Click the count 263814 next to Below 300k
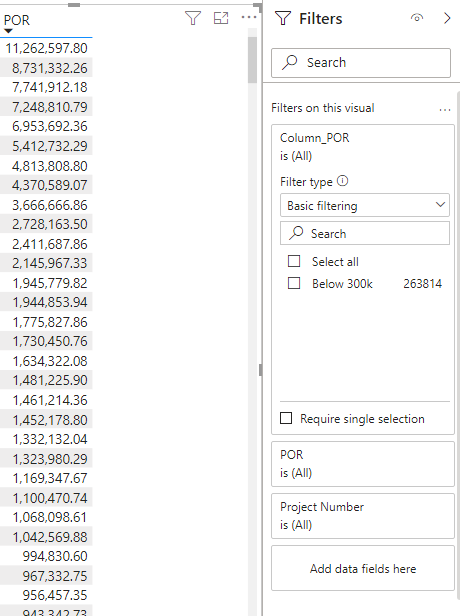 pos(422,283)
